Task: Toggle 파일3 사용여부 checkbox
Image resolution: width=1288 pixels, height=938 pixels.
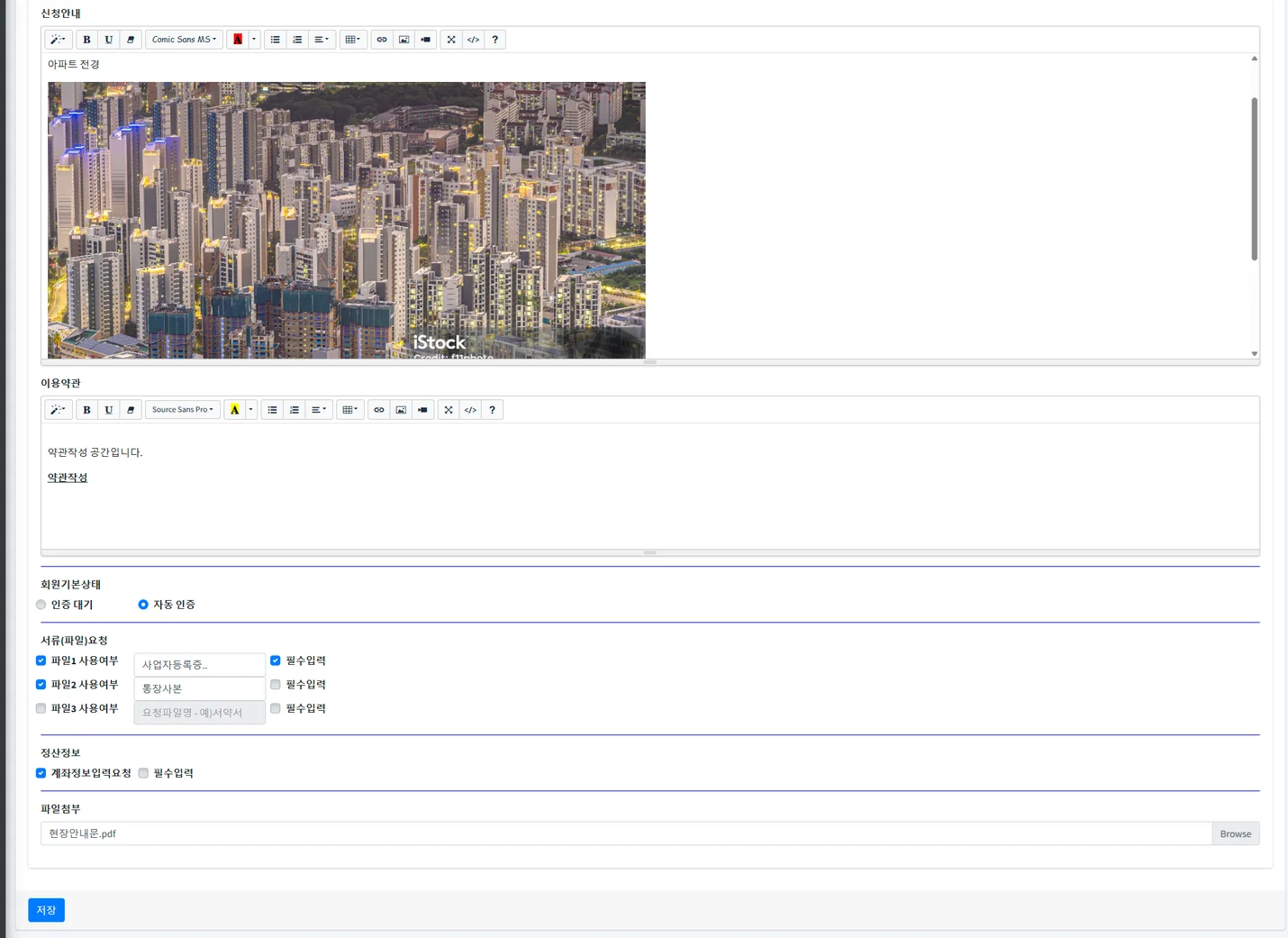Action: point(41,708)
